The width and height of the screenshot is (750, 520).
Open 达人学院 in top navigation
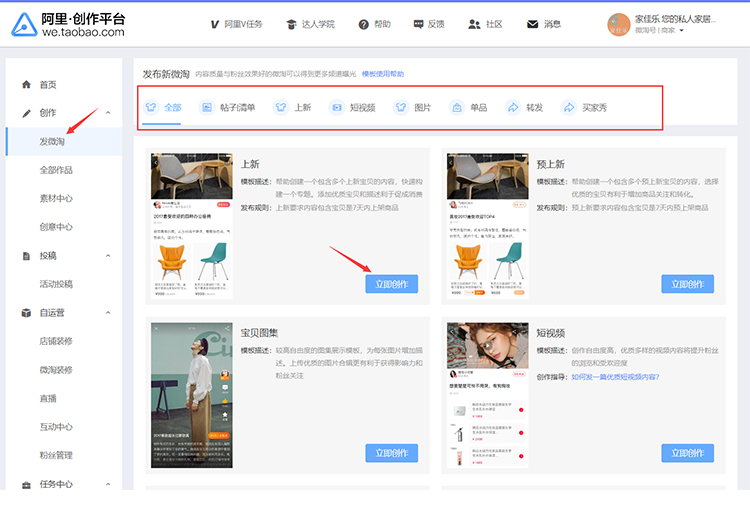click(x=310, y=24)
